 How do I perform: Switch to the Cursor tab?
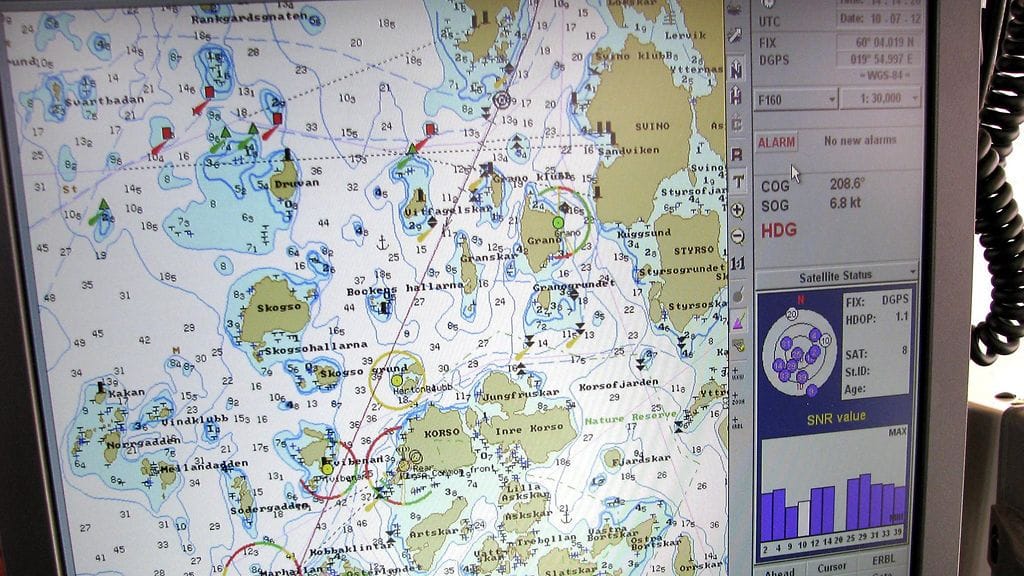click(832, 567)
